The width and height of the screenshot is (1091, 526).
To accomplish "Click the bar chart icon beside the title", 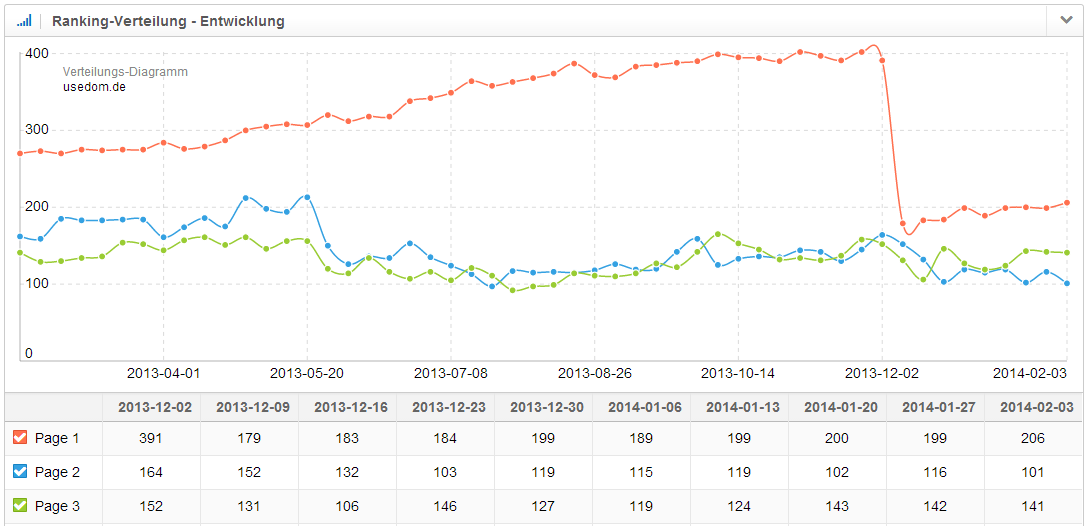I will (24, 20).
